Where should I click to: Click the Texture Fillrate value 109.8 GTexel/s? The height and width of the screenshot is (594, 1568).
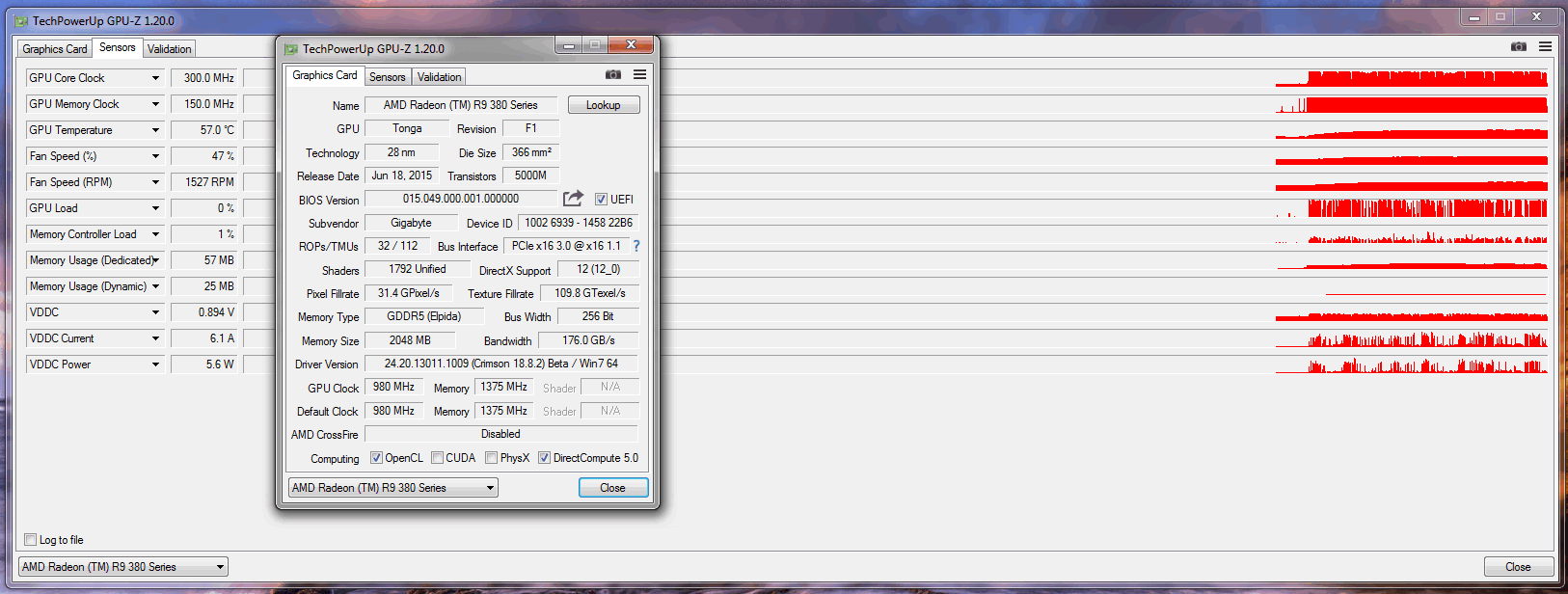589,293
